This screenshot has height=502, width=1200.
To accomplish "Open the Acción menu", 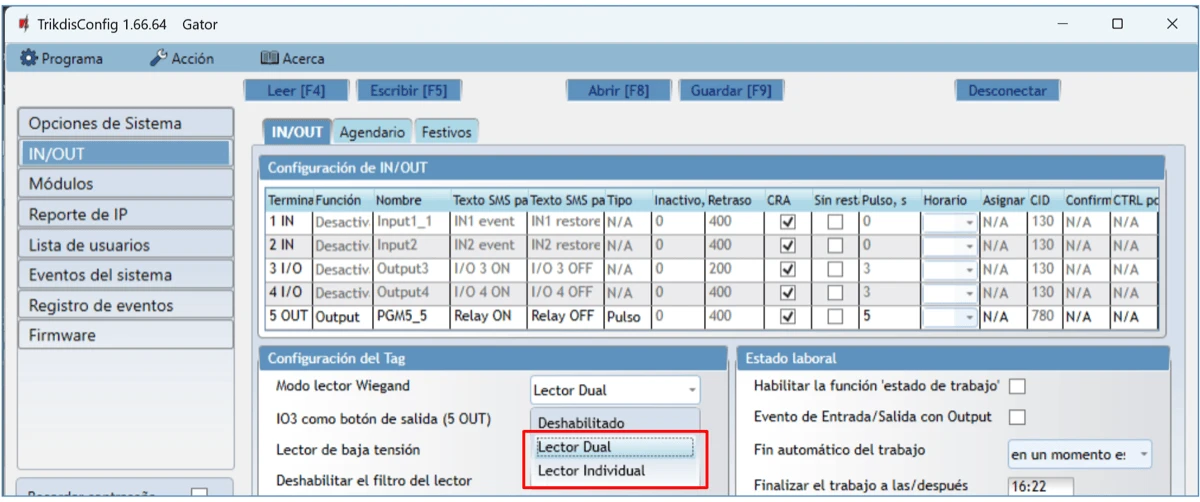I will [x=183, y=59].
